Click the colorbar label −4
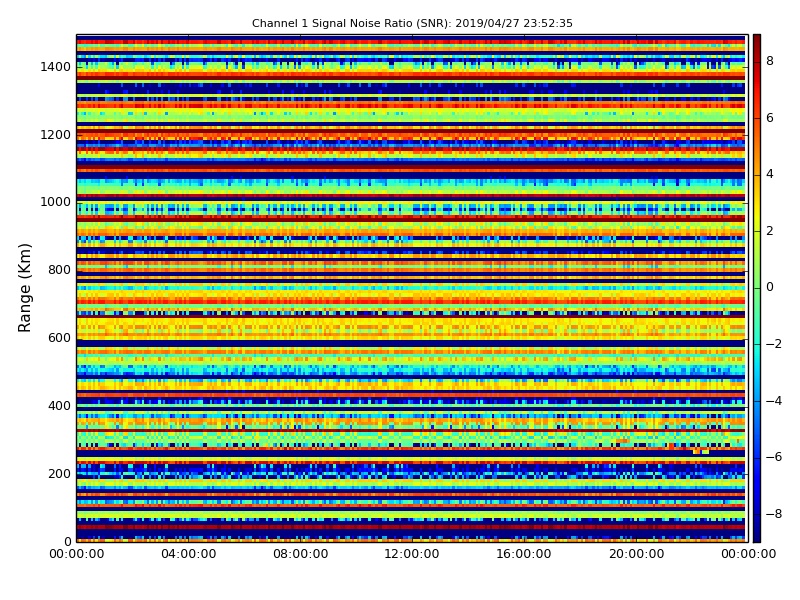 (774, 401)
